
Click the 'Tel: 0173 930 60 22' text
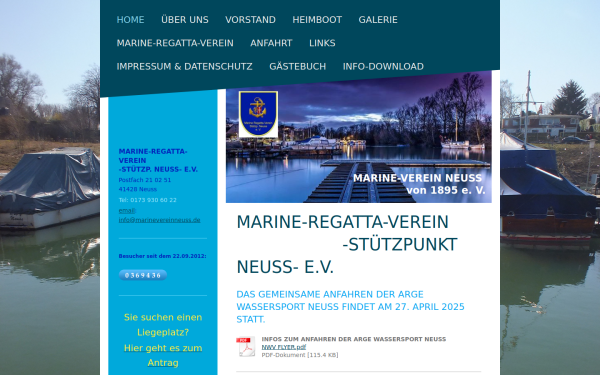click(147, 200)
